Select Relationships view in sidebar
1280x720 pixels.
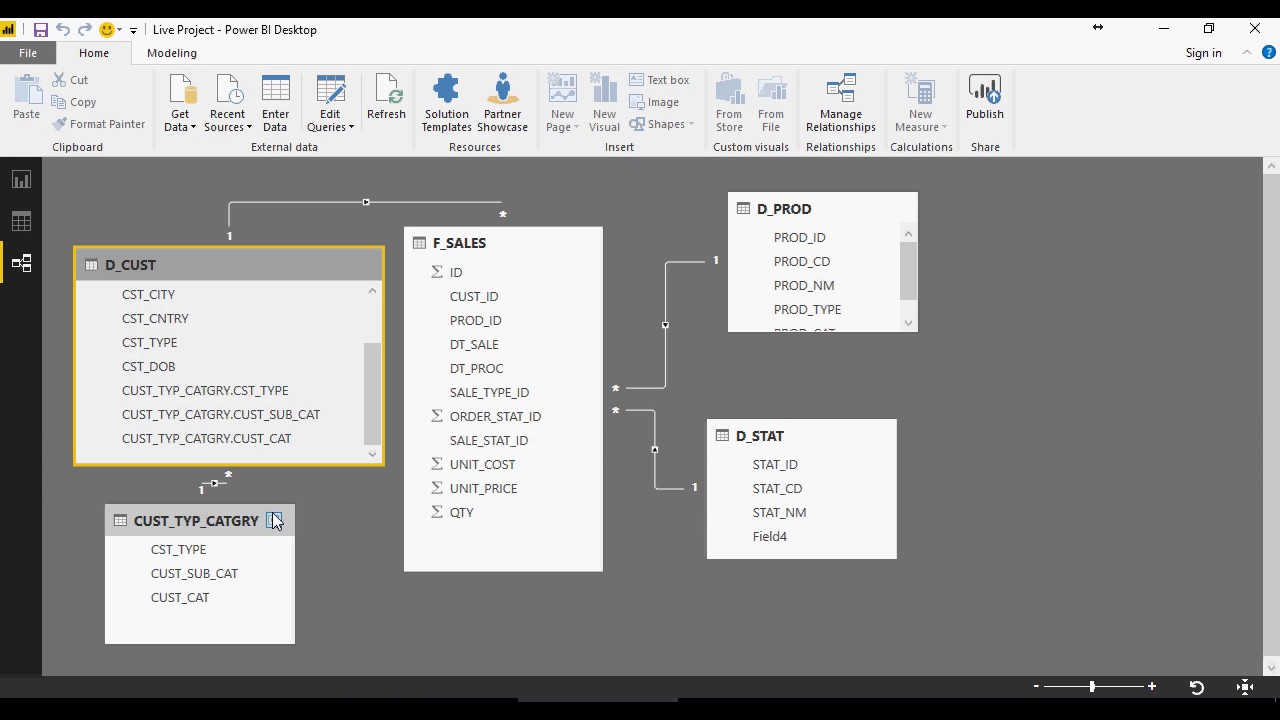pyautogui.click(x=21, y=263)
